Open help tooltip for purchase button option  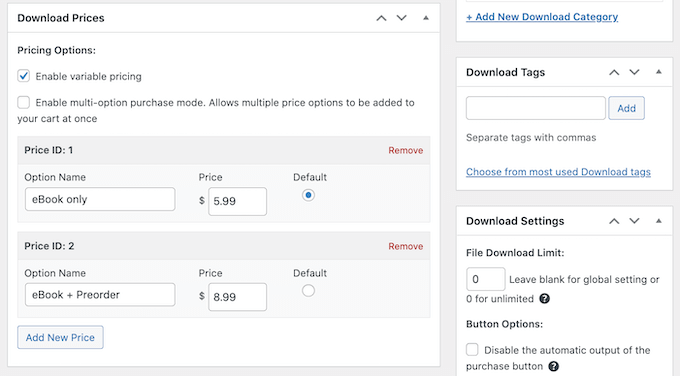pyautogui.click(x=553, y=366)
